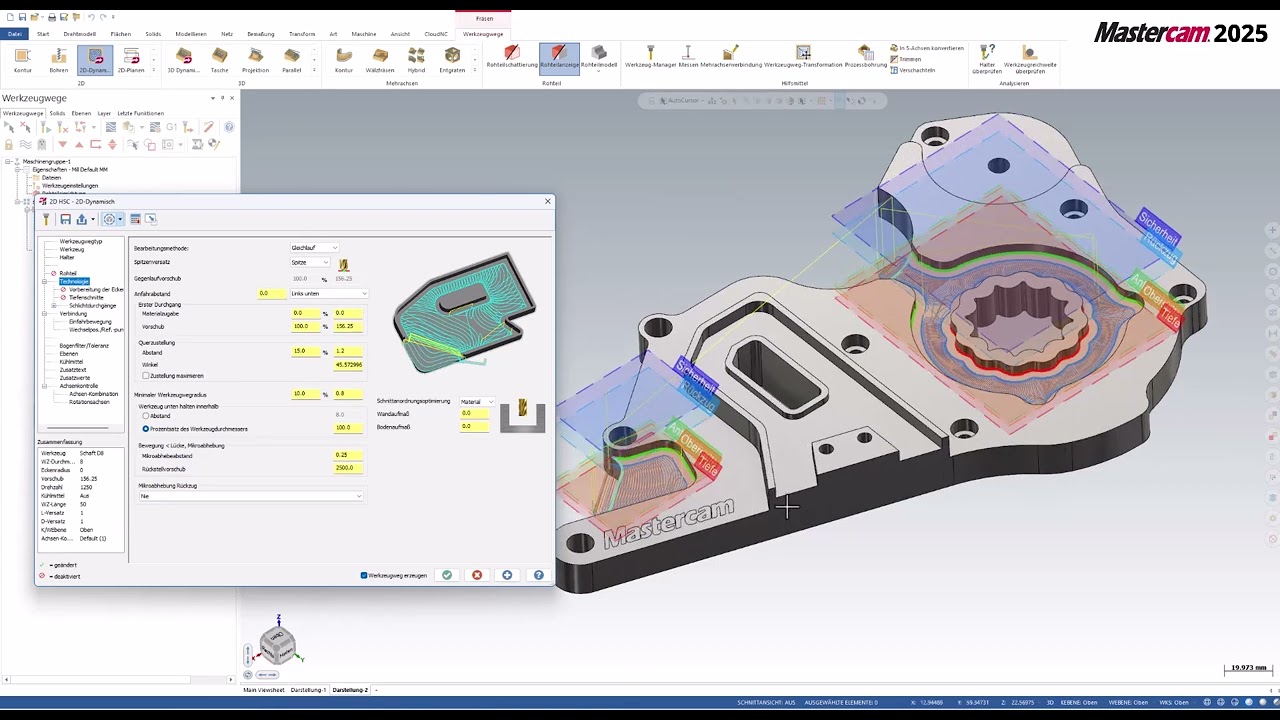
Task: Click In 5-Achsen konvertieren
Action: 927,48
